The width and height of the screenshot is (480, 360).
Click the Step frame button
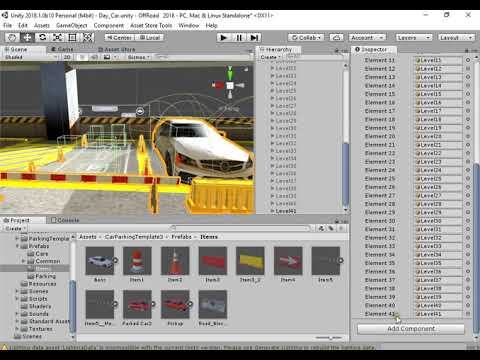point(254,37)
